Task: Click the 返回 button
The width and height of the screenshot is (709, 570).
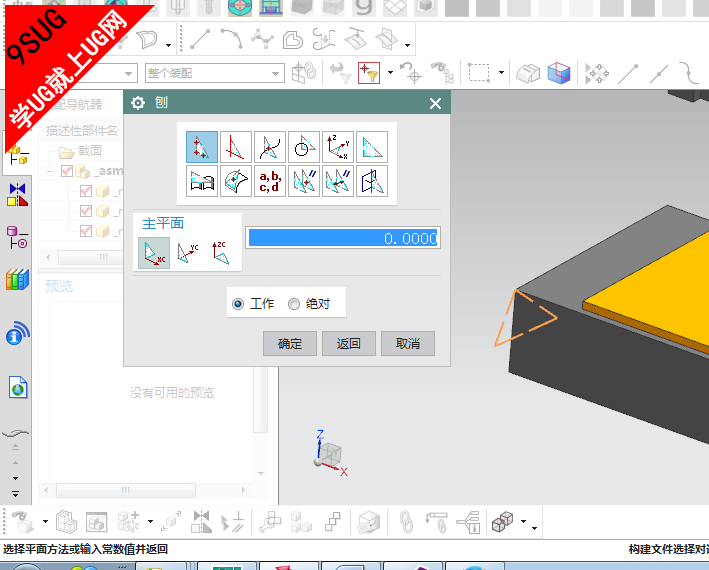Action: click(x=349, y=344)
